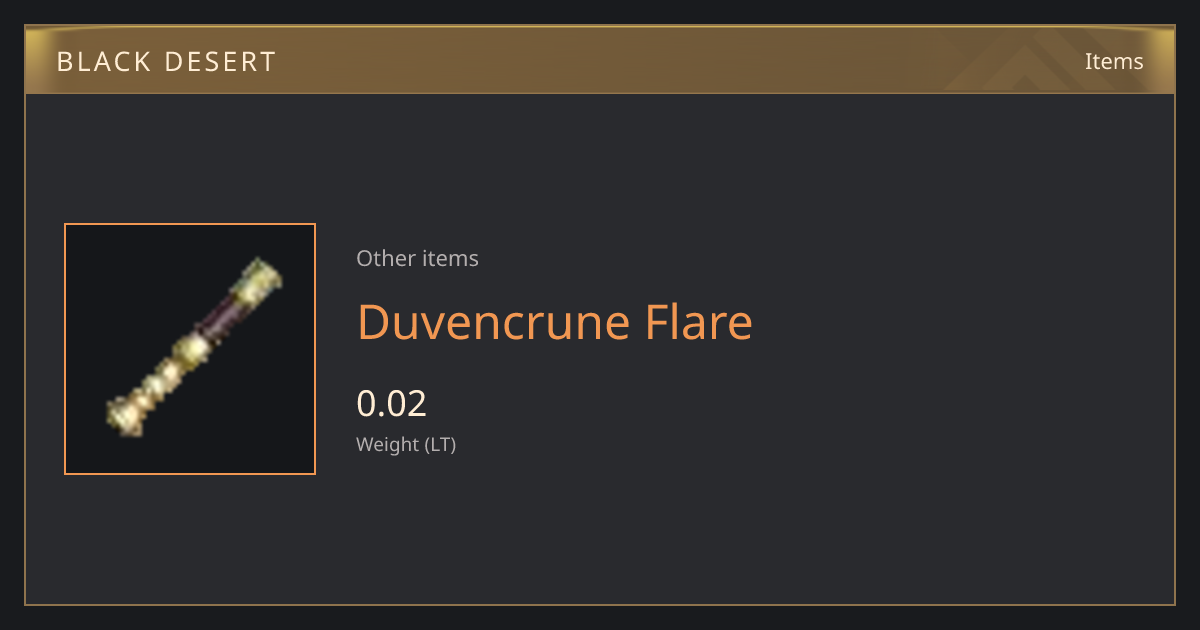Click the word BLACK in the header
Screen dimensions: 1200x630
102,62
